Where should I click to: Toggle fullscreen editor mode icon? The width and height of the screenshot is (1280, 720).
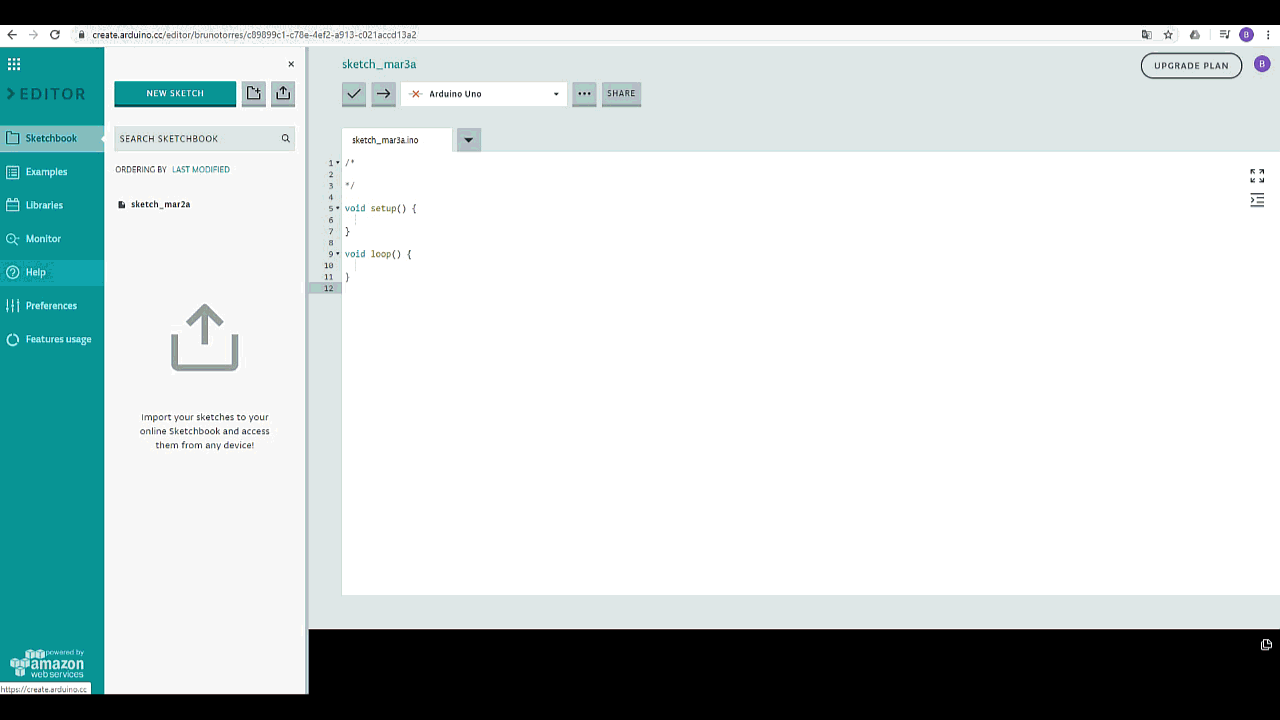tap(1257, 176)
